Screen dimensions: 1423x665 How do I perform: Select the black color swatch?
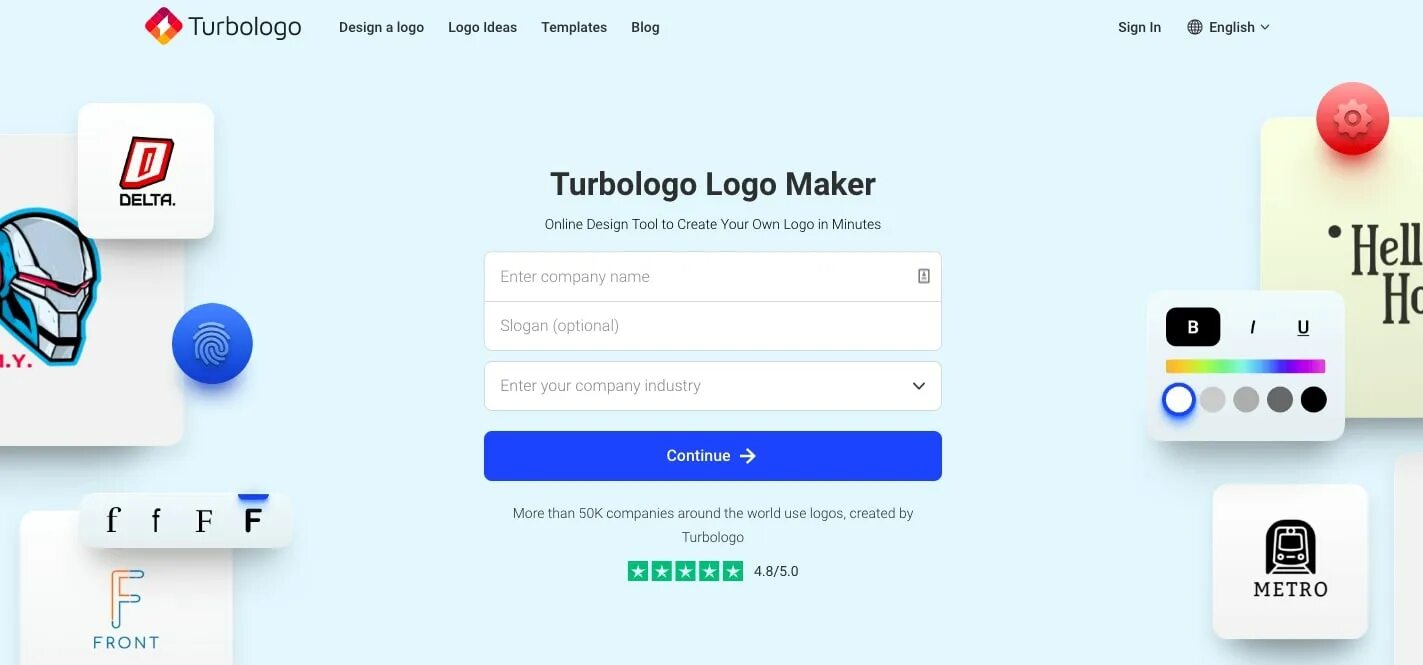[1313, 400]
